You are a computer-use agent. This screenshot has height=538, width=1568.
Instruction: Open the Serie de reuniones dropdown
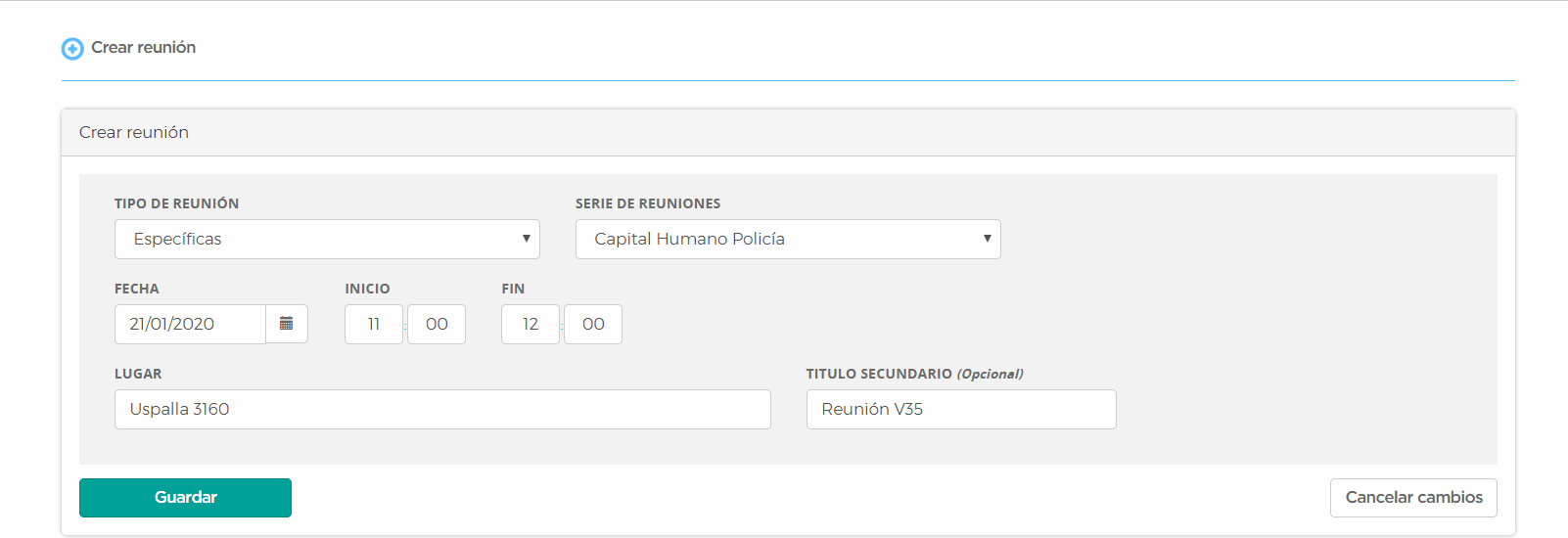[x=788, y=240]
